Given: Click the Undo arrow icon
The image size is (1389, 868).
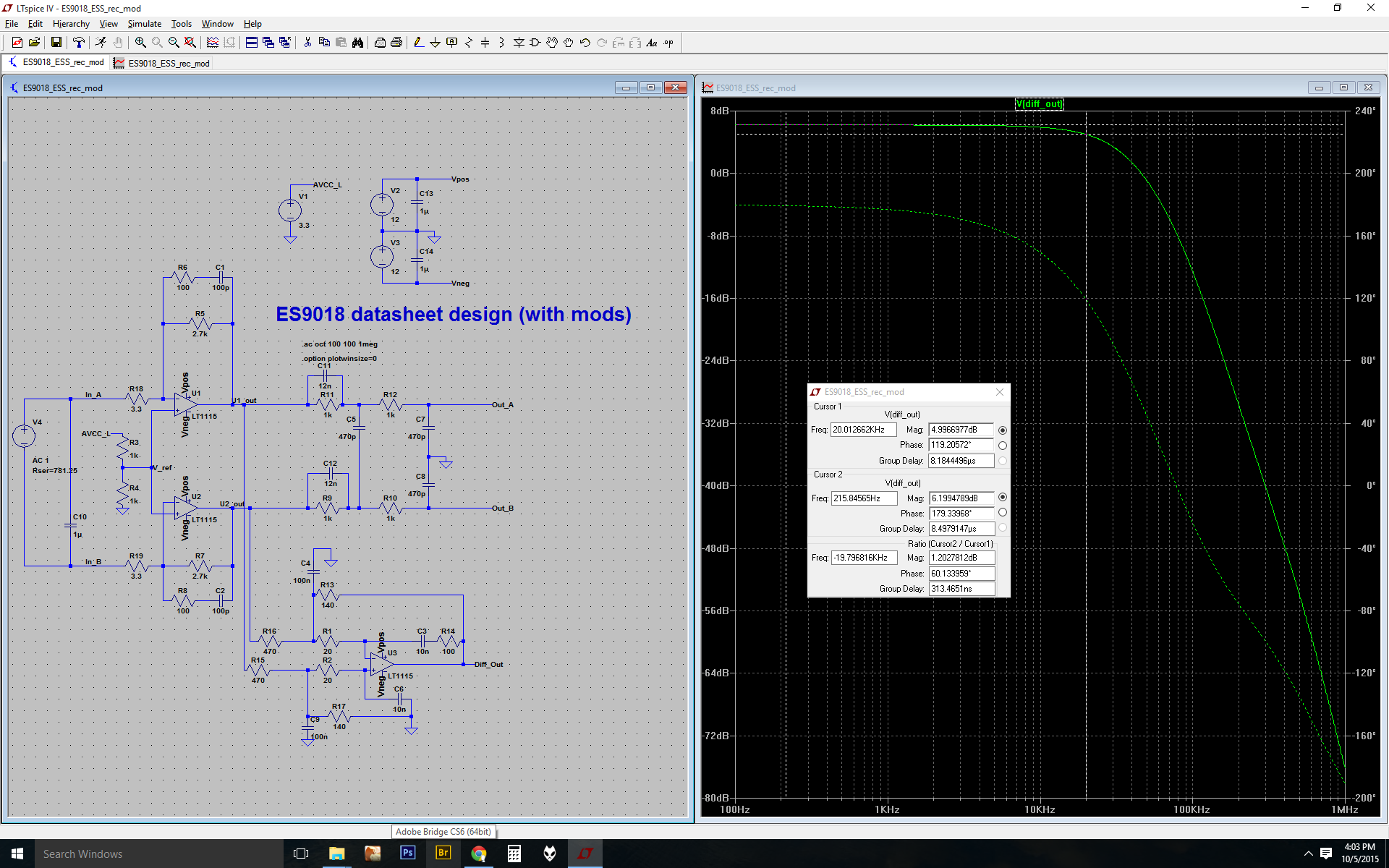Looking at the screenshot, I should [x=585, y=43].
